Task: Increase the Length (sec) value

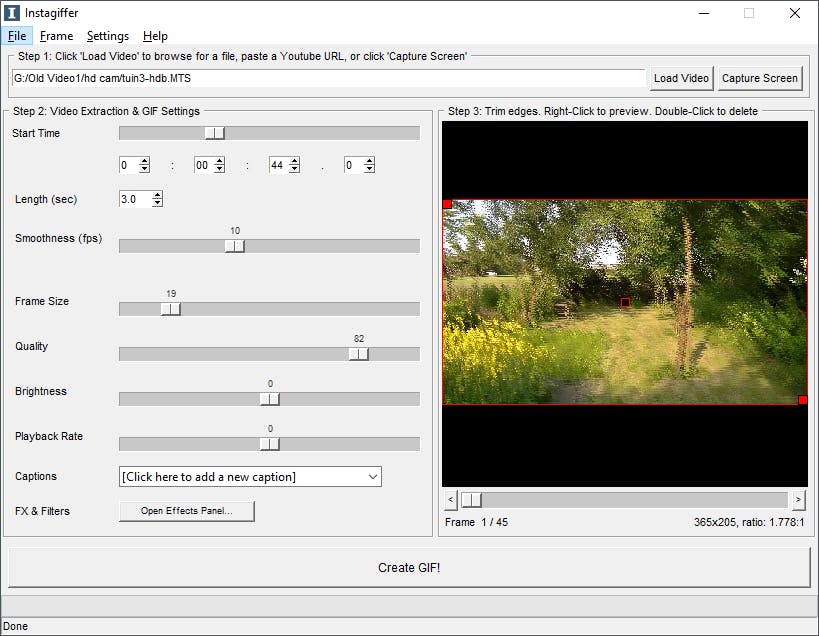Action: coord(157,195)
